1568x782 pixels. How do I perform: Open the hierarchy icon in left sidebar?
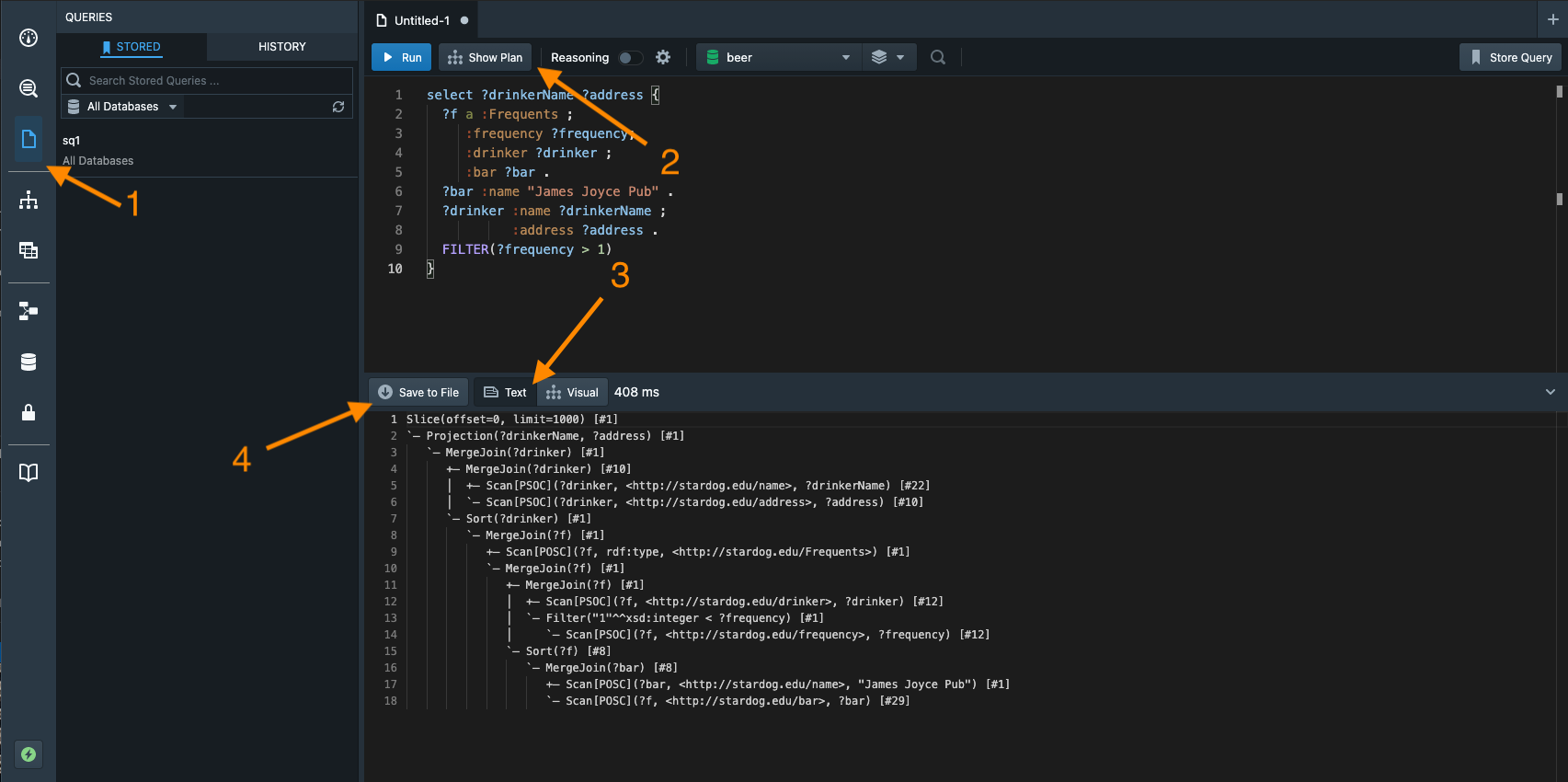pos(29,200)
